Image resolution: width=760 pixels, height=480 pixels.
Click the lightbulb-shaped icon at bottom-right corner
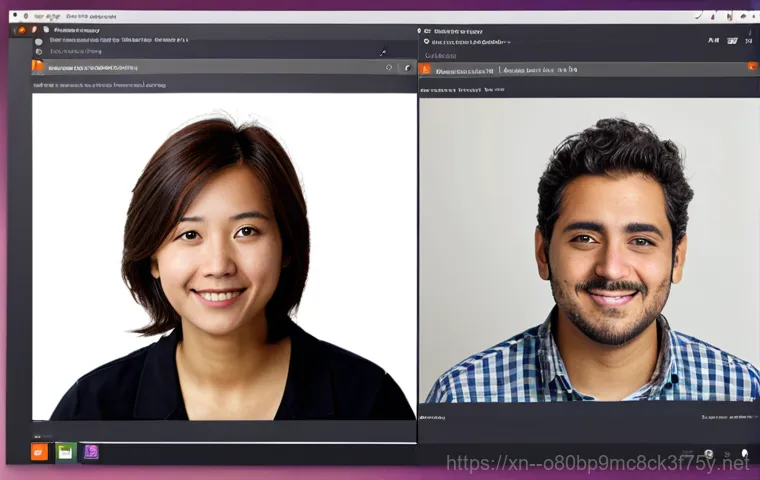point(744,454)
